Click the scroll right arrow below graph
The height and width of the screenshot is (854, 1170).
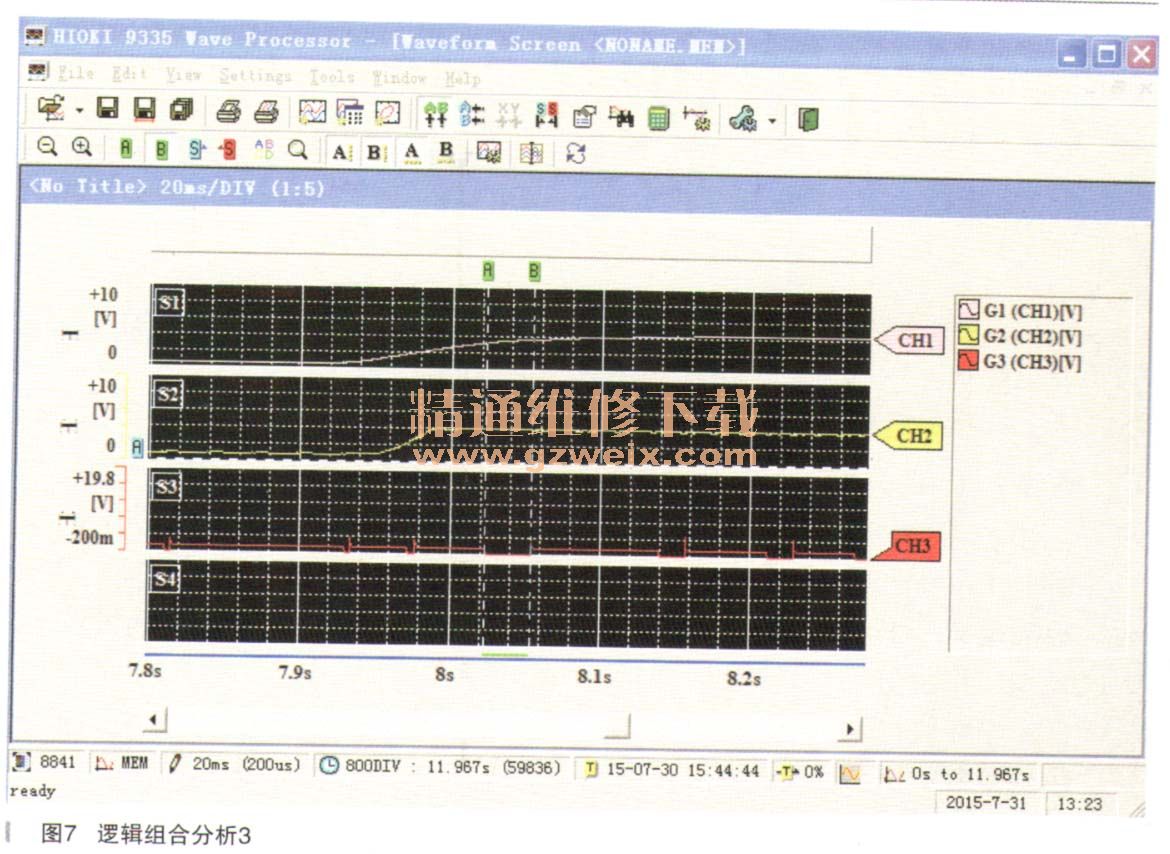[850, 729]
